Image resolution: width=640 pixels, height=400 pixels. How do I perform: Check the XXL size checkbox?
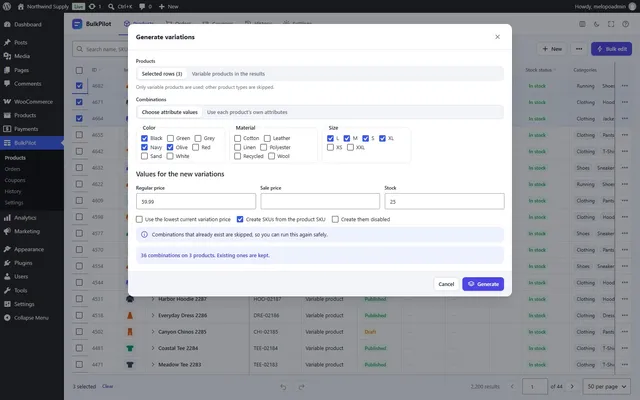tap(350, 147)
